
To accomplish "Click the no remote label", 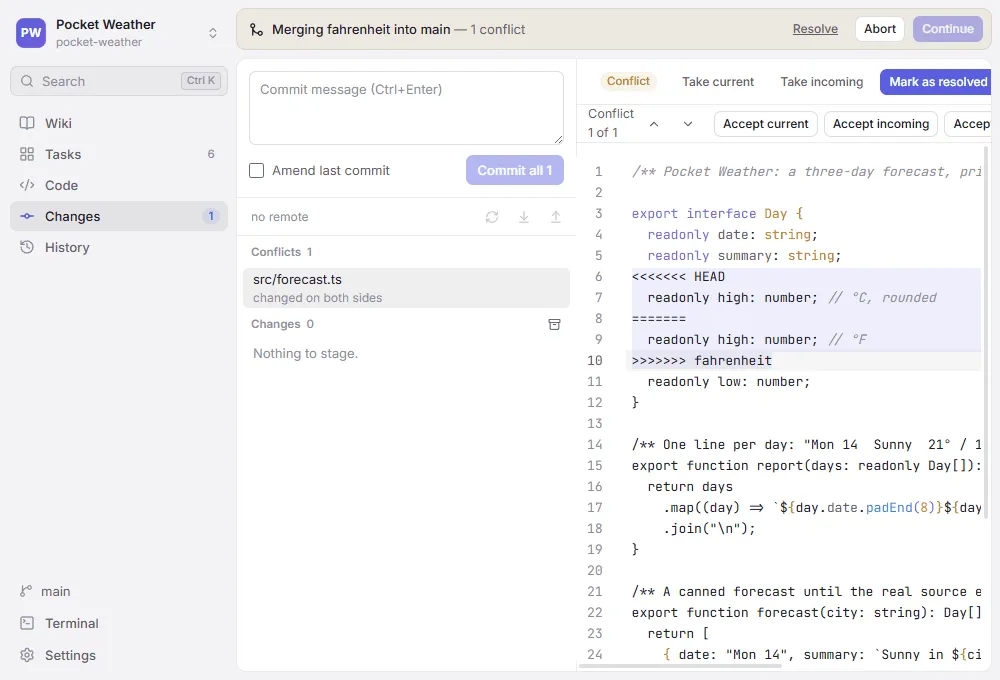I will [x=279, y=217].
